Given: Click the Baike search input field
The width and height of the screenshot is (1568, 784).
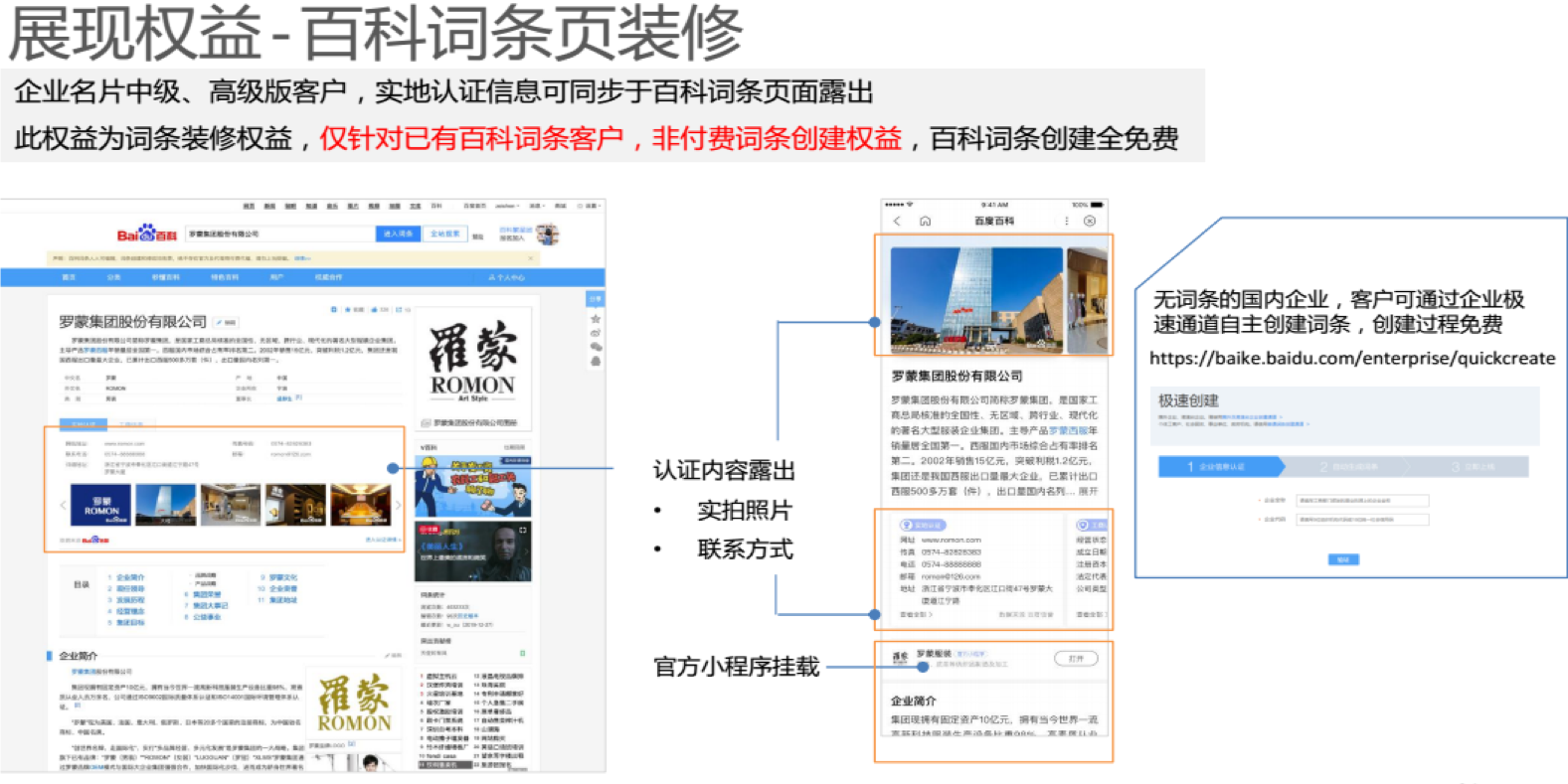Looking at the screenshot, I should [x=280, y=234].
